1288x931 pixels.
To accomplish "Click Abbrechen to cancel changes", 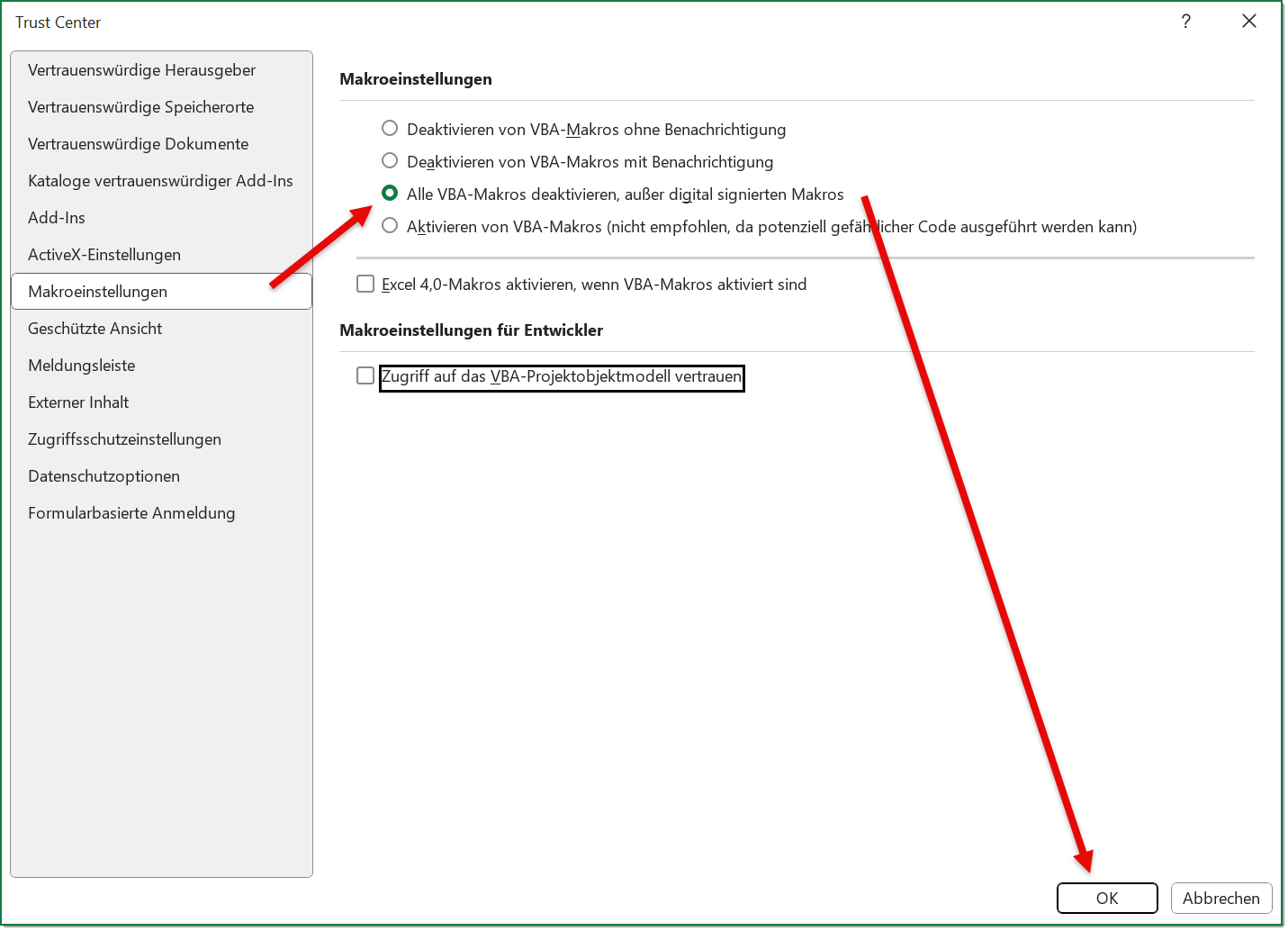I will 1220,899.
